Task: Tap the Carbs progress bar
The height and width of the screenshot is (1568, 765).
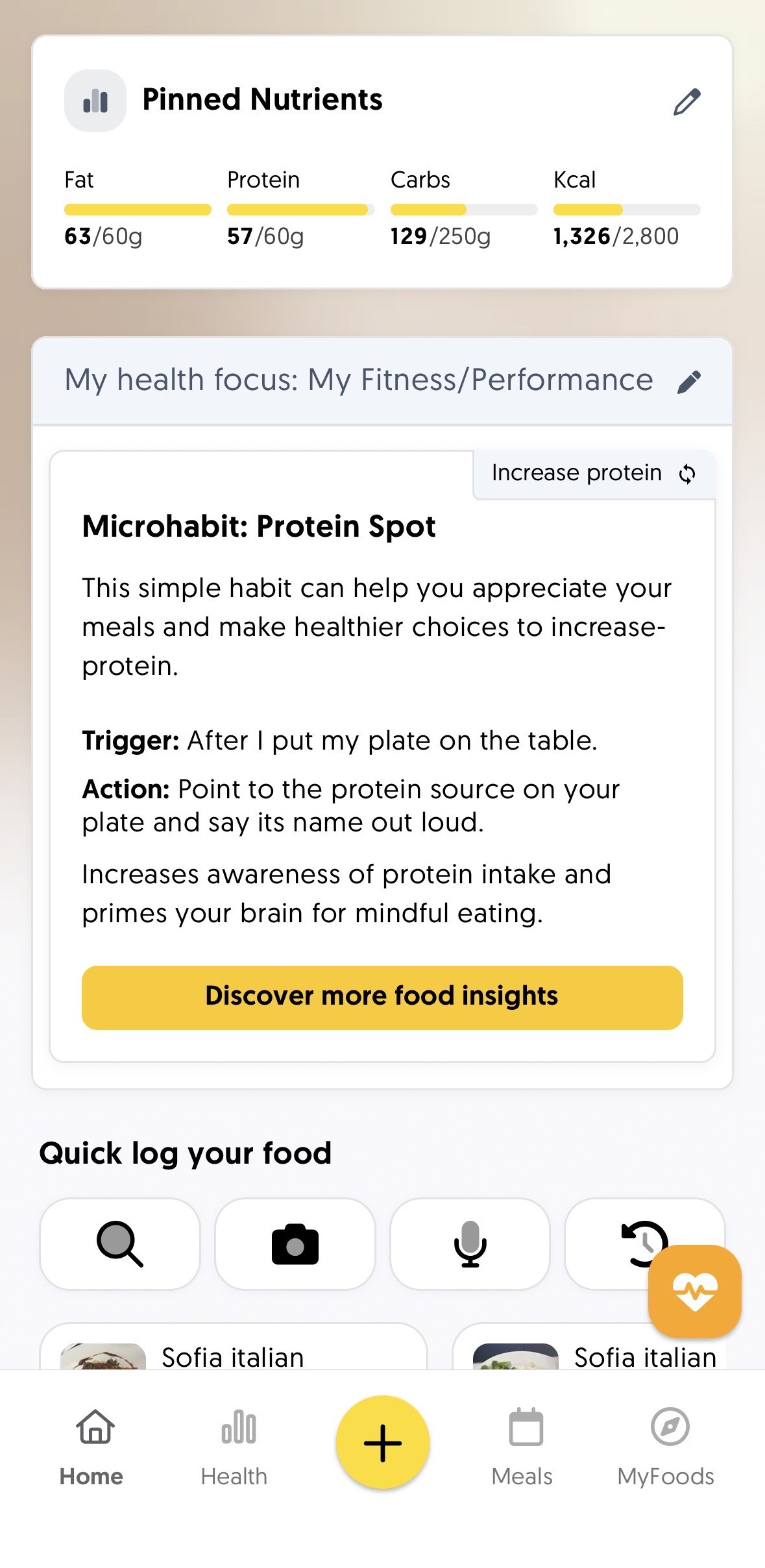Action: (463, 210)
